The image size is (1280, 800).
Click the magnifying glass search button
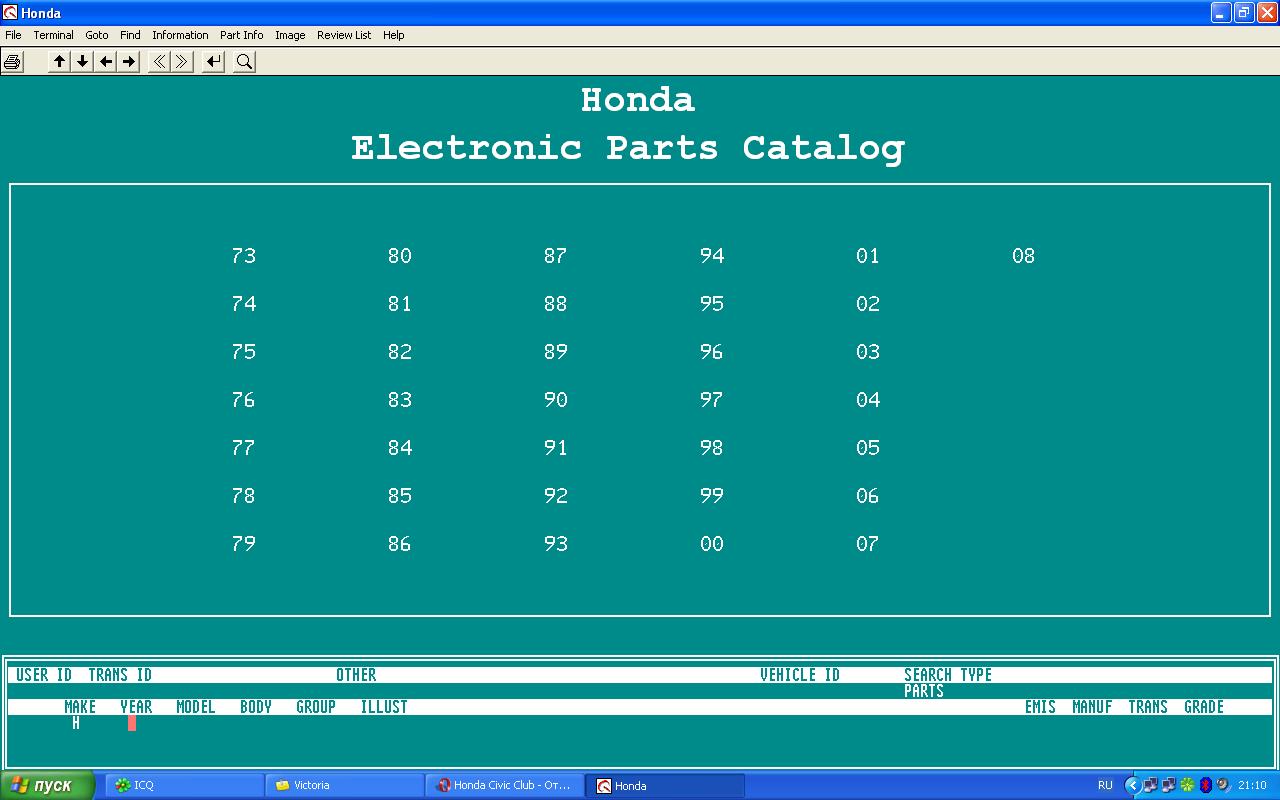pyautogui.click(x=244, y=62)
